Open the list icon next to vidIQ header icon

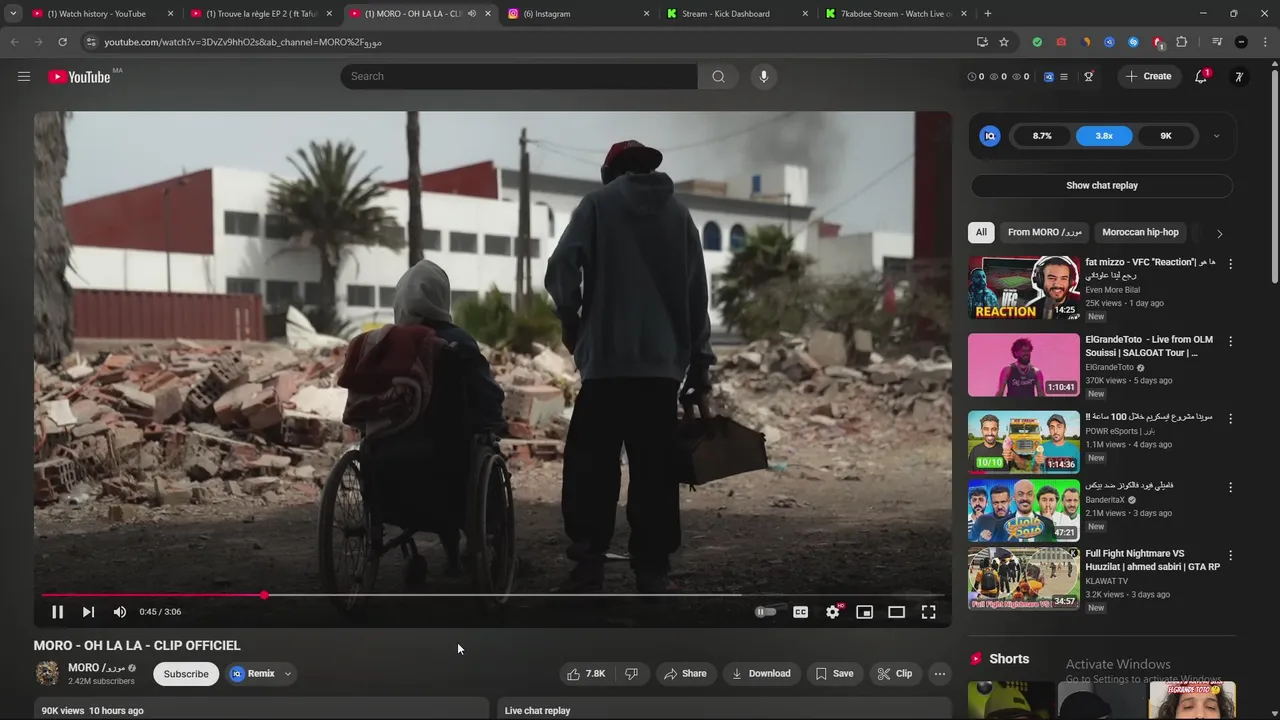1063,76
